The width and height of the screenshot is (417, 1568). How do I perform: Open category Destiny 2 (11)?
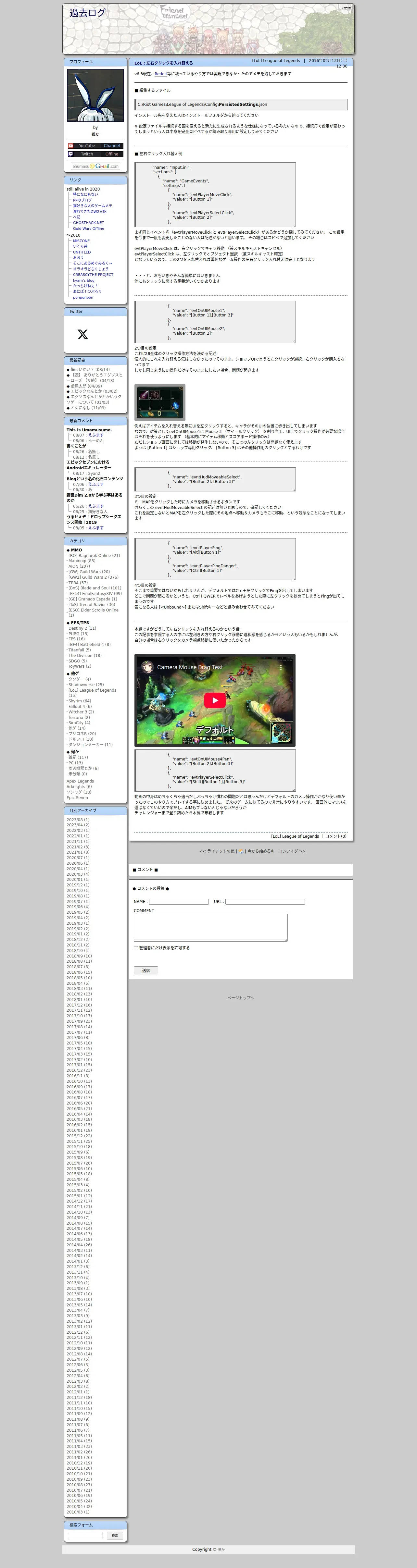click(x=82, y=628)
